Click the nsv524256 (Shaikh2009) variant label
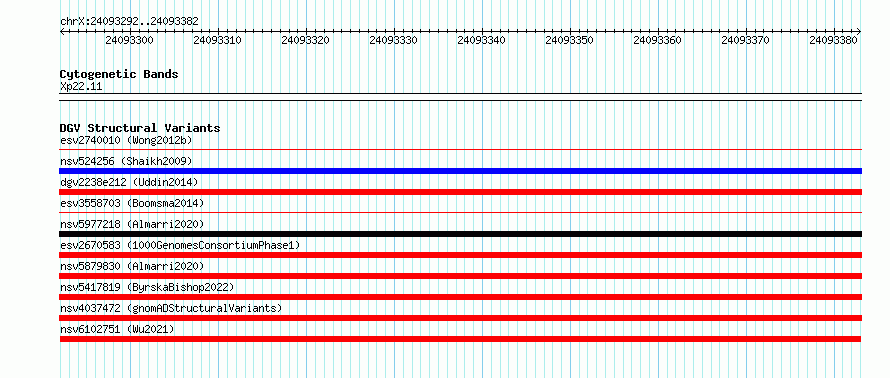This screenshot has height=378, width=890. coord(126,161)
